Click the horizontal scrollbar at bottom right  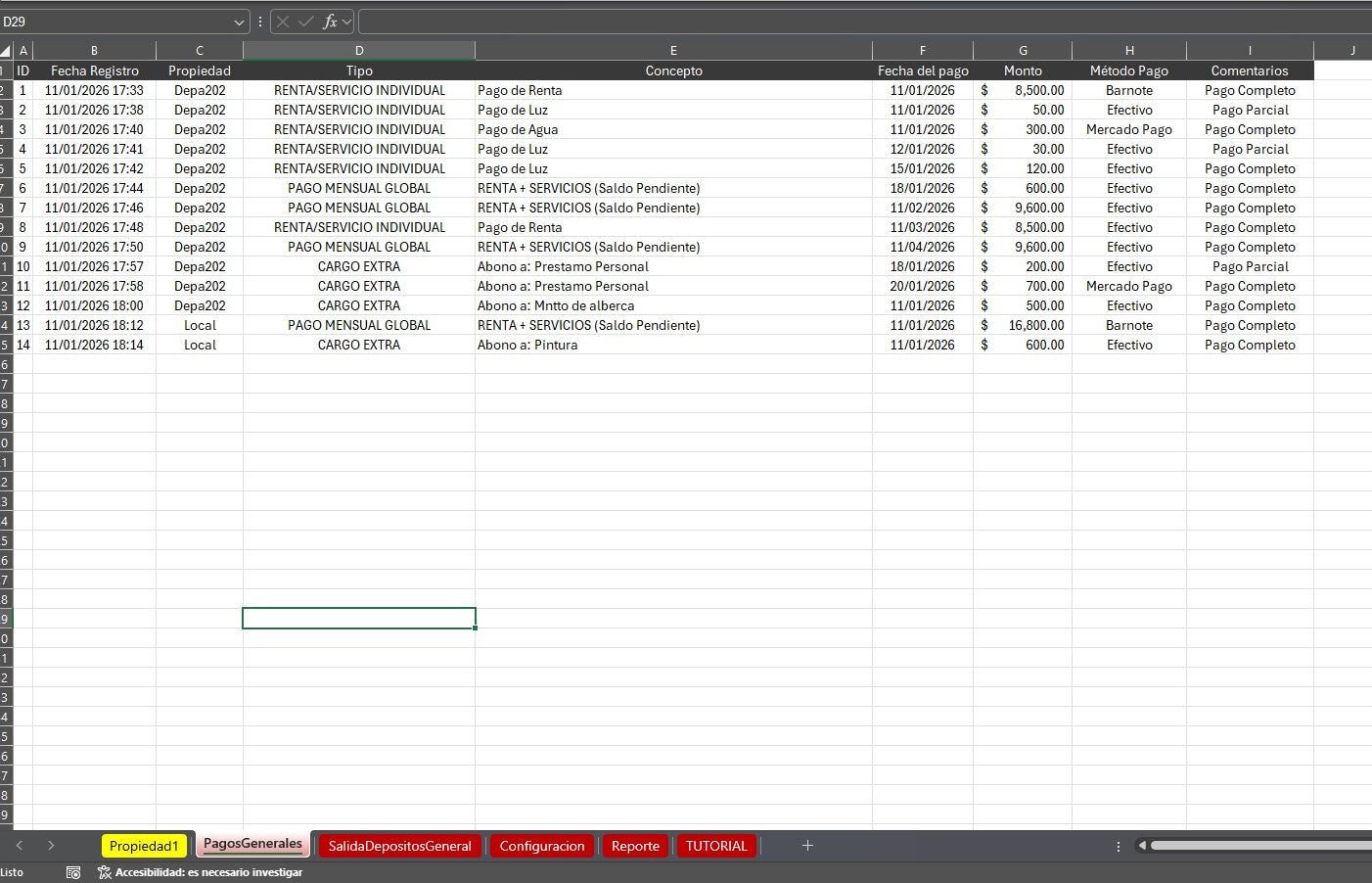pyautogui.click(x=1262, y=845)
